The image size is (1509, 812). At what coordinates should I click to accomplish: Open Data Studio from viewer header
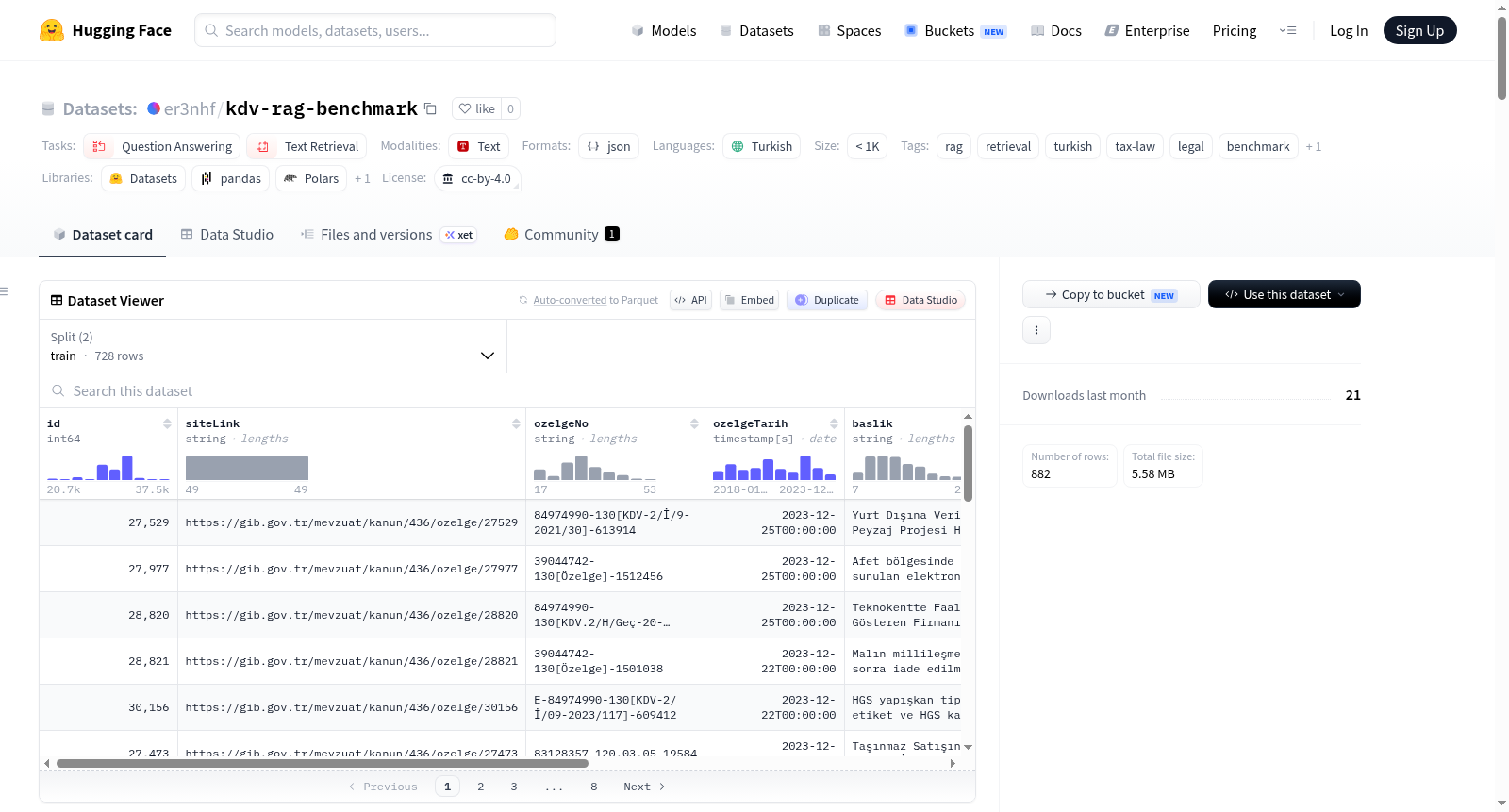tap(920, 300)
